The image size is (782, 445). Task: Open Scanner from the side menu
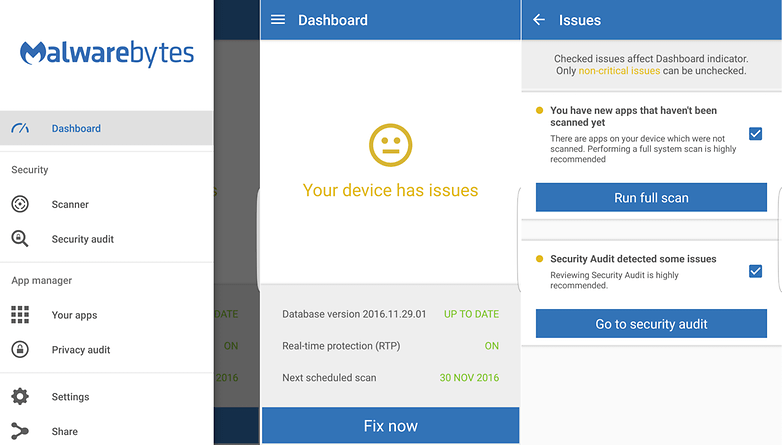click(x=106, y=204)
